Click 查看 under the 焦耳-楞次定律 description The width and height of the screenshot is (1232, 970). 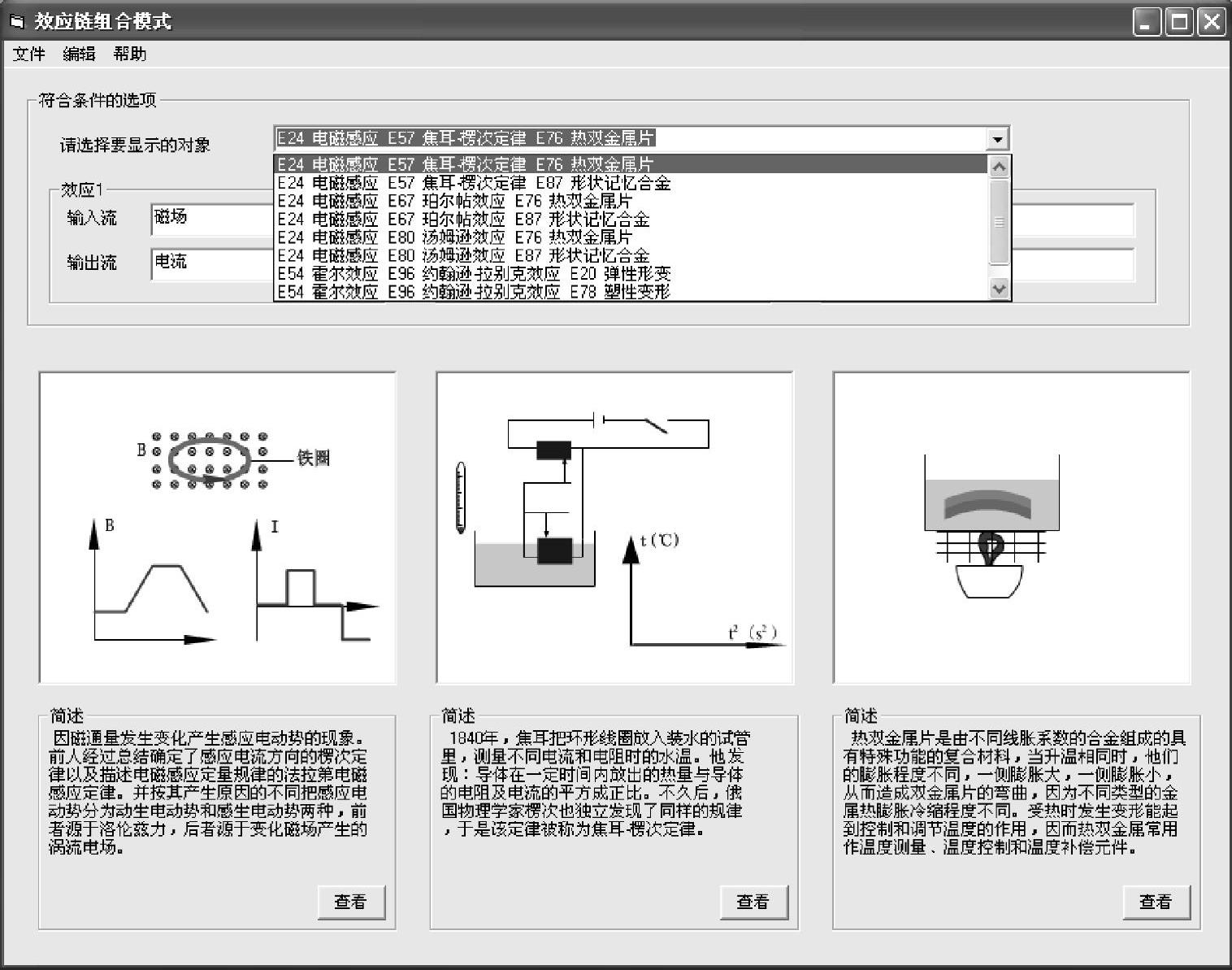753,902
